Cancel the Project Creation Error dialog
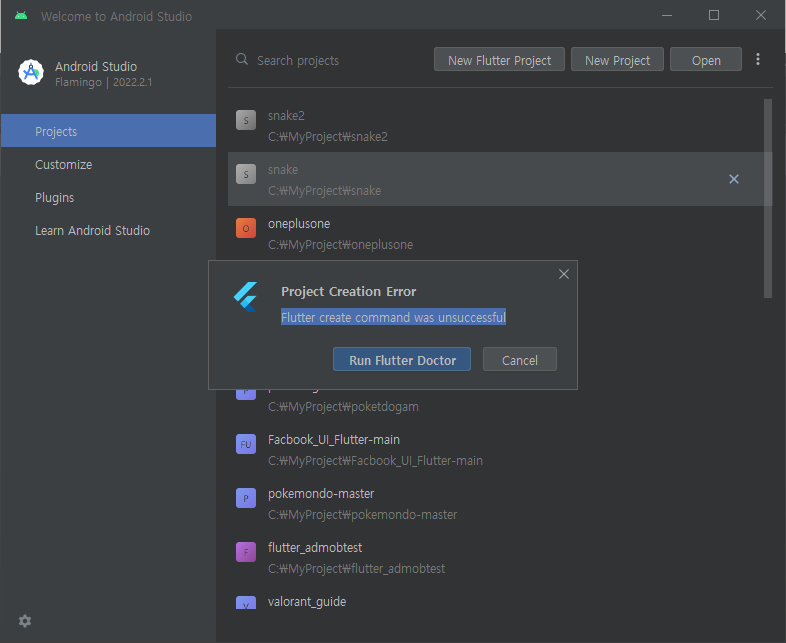Viewport: 786px width, 643px height. pos(519,359)
